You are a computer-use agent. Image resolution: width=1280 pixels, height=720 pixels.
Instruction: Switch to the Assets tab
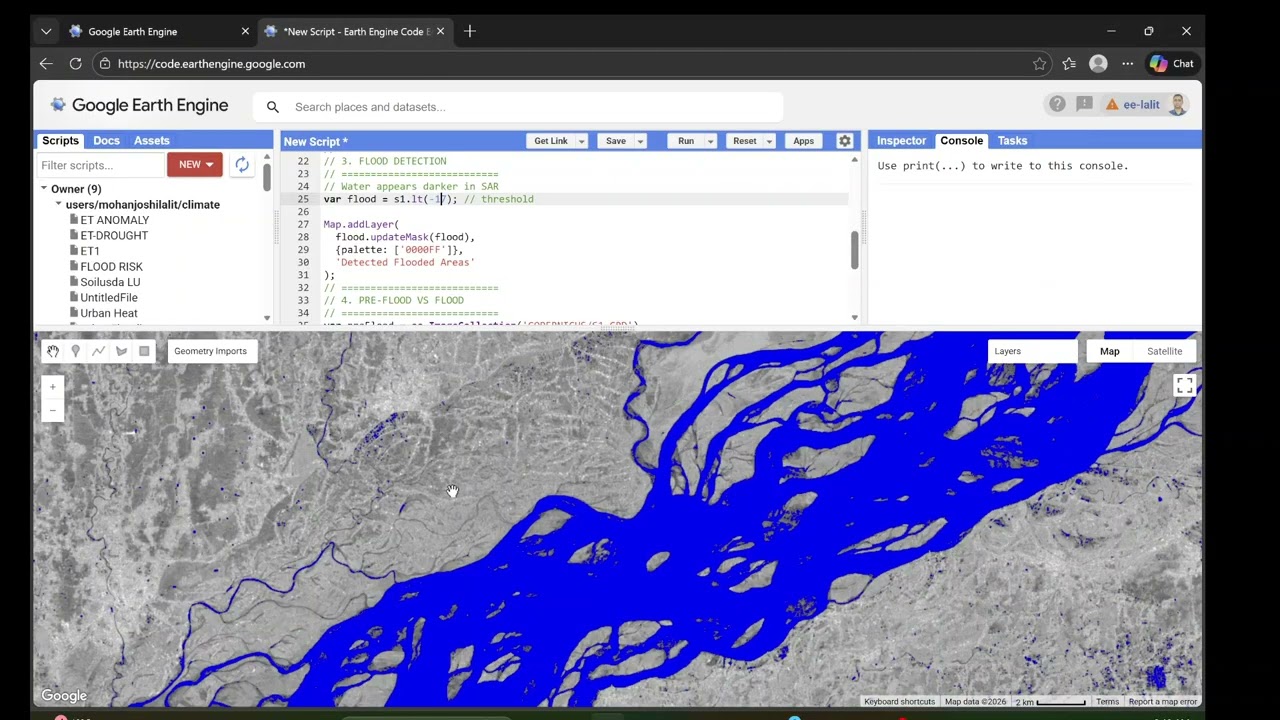tap(152, 141)
